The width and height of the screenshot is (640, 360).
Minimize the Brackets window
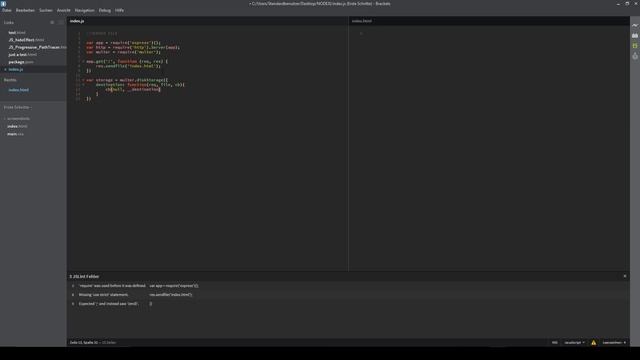[618, 4]
